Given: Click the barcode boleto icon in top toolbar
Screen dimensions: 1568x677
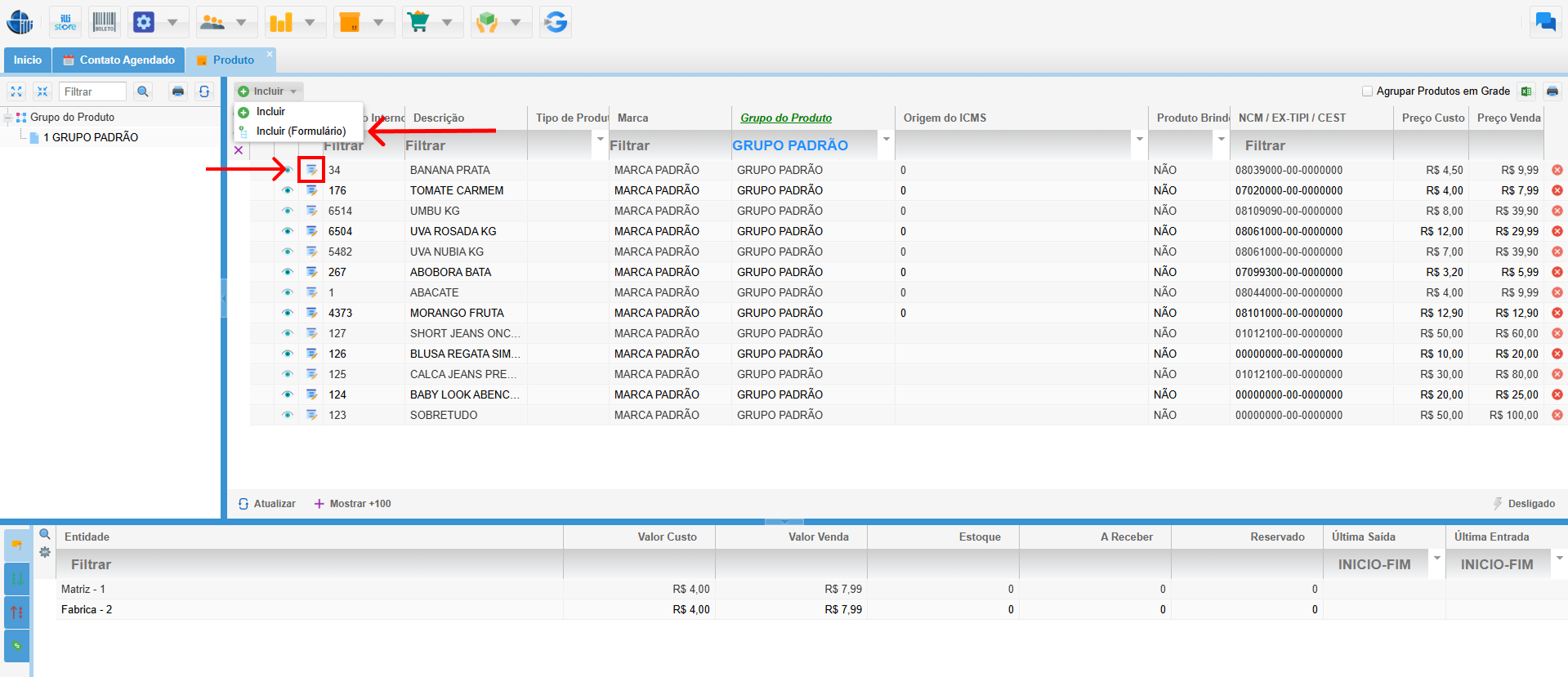Looking at the screenshot, I should pos(104,22).
